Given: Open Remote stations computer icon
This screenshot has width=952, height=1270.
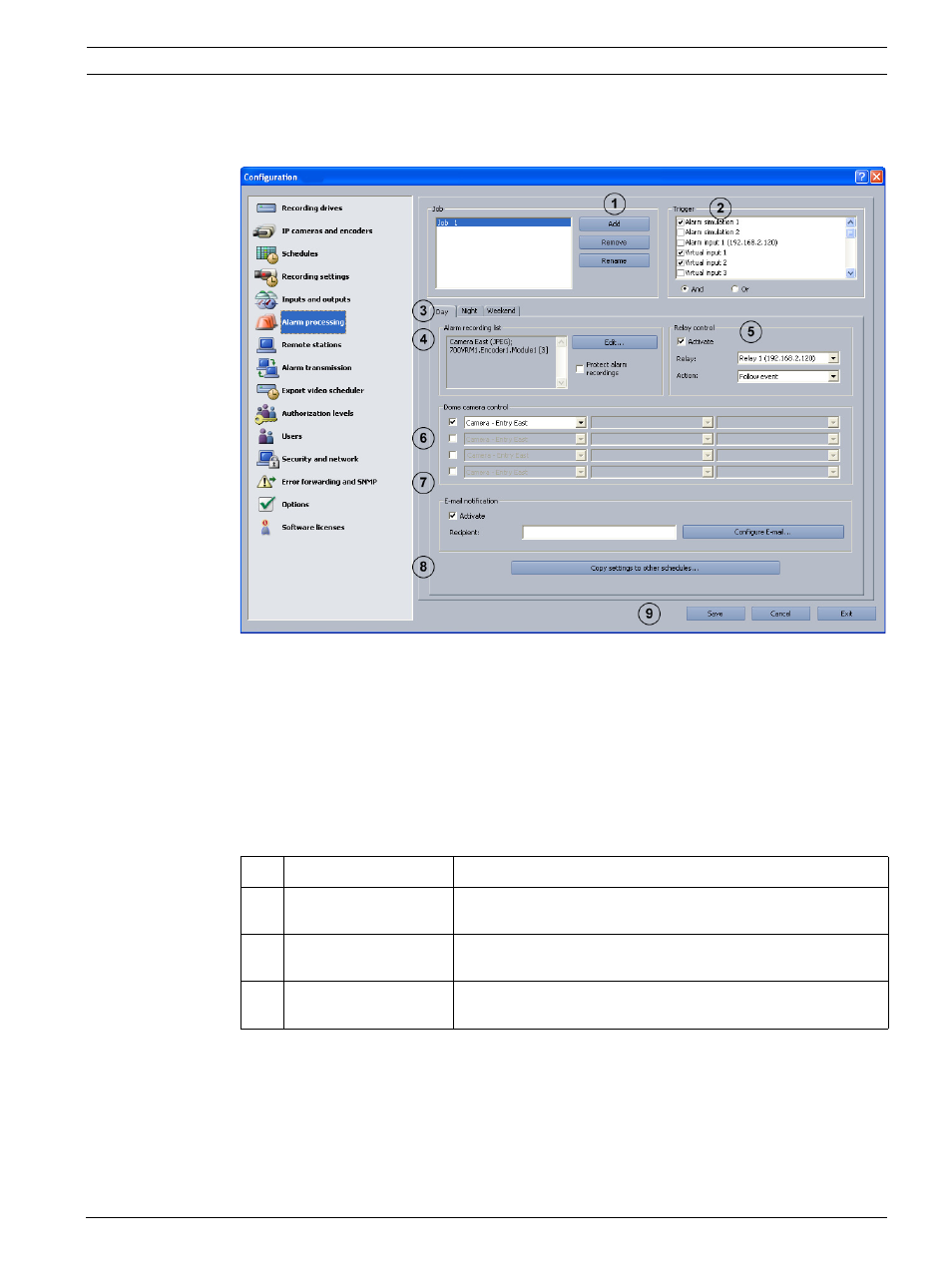Looking at the screenshot, I should [265, 345].
